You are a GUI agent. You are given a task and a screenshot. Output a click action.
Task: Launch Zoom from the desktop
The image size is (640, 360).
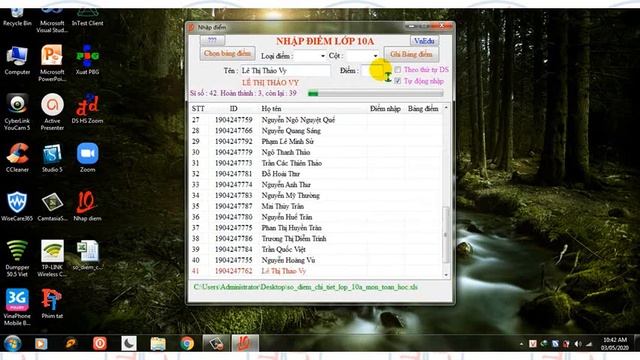pos(87,158)
